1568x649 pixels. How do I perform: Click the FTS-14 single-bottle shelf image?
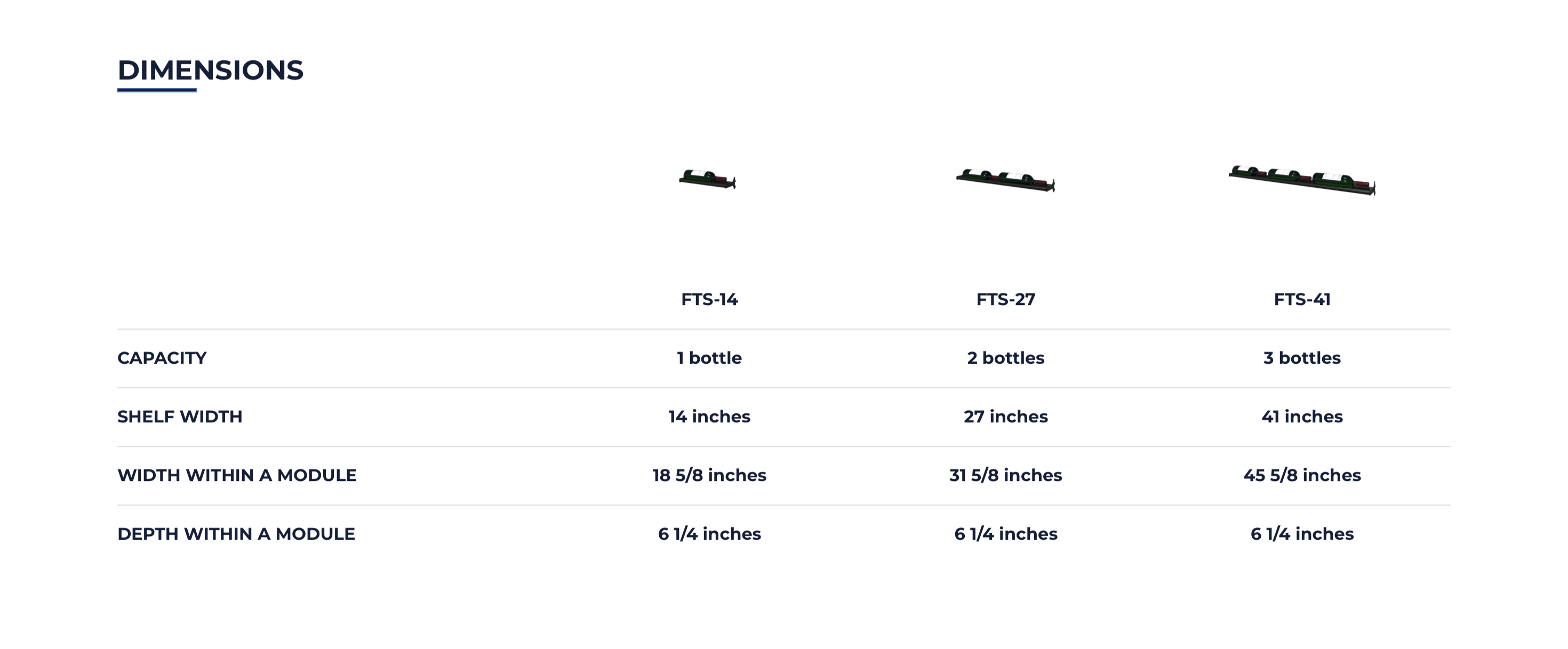(x=708, y=179)
